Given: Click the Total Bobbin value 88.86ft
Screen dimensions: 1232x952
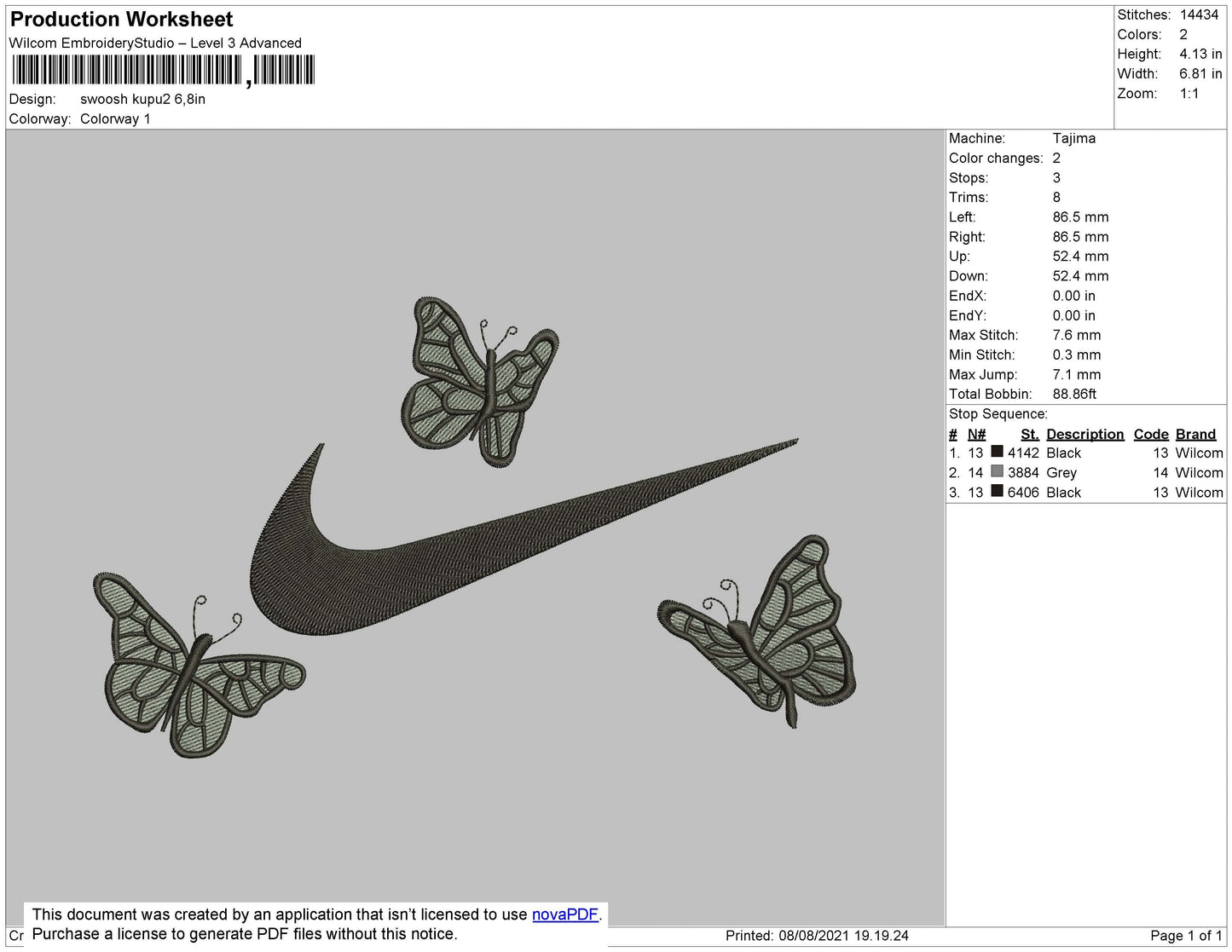Looking at the screenshot, I should 1074,394.
